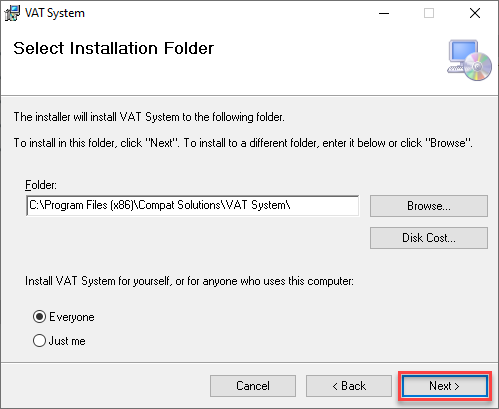Viewport: 499px width, 409px height.
Task: Click the greyed-out maximize window icon
Action: tap(429, 13)
